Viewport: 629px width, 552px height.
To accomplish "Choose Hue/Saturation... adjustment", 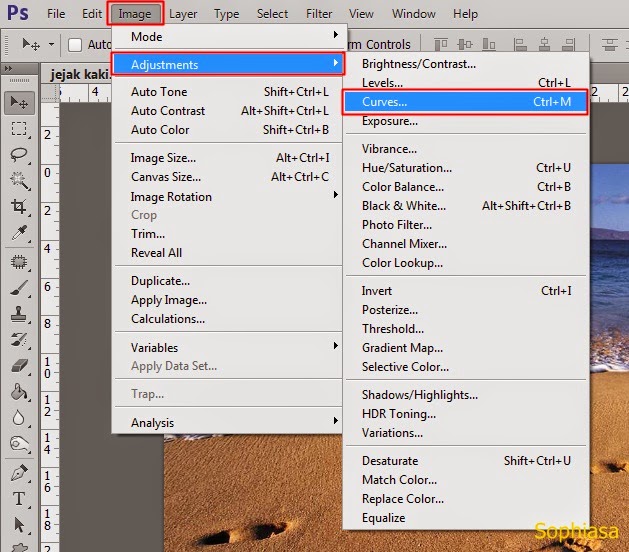I will click(465, 168).
